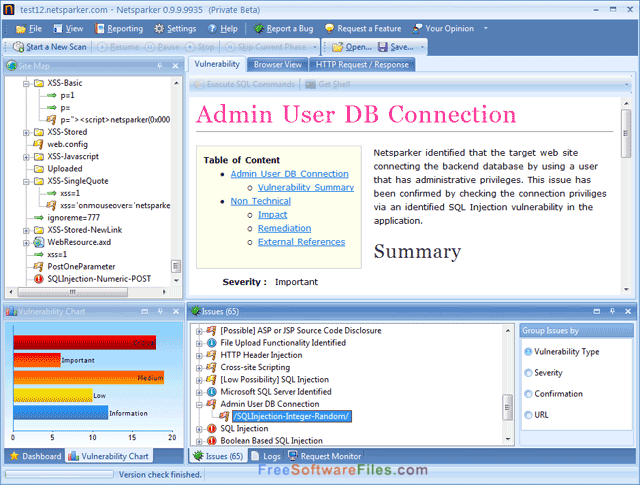Follow the Impact link
This screenshot has height=485, width=640.
[x=272, y=215]
